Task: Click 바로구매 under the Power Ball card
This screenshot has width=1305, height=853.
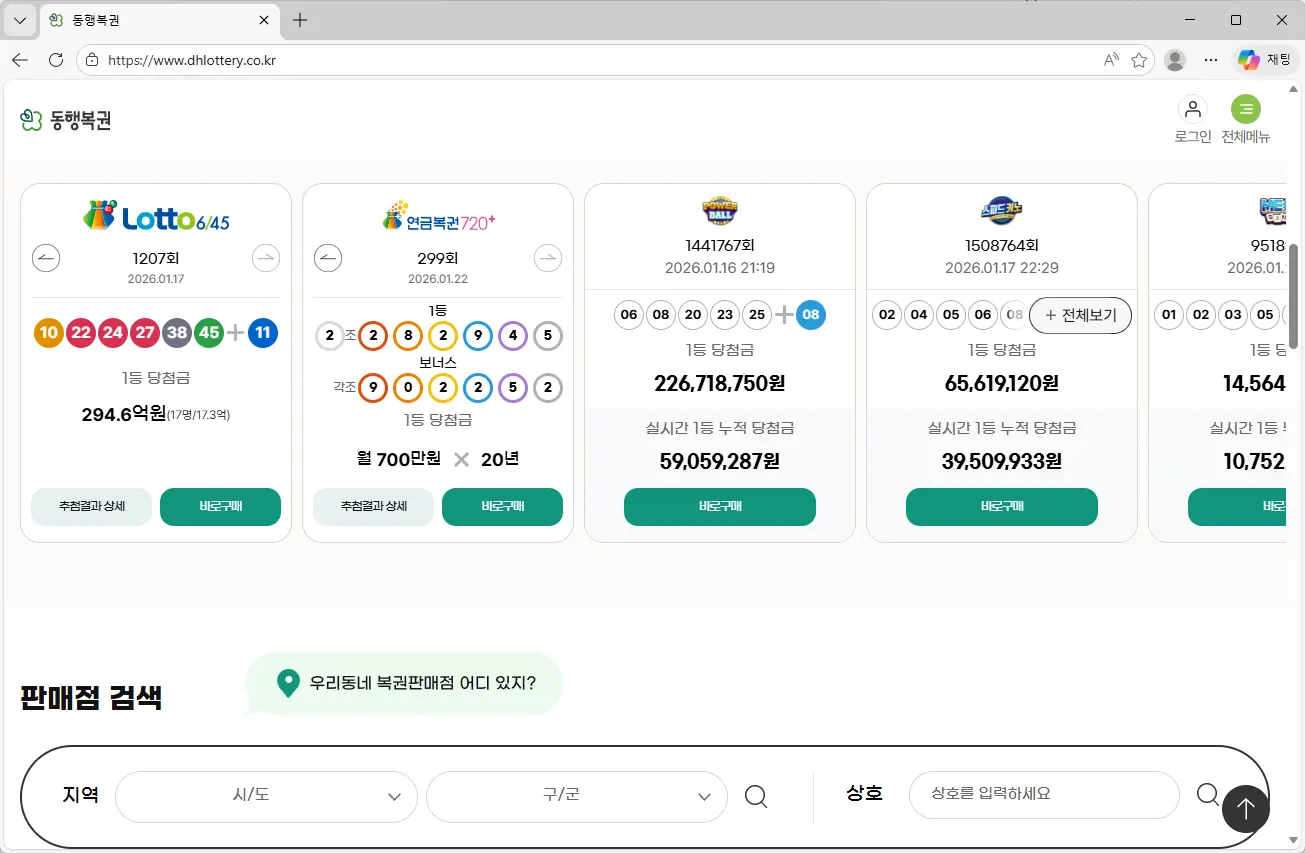Action: [719, 507]
